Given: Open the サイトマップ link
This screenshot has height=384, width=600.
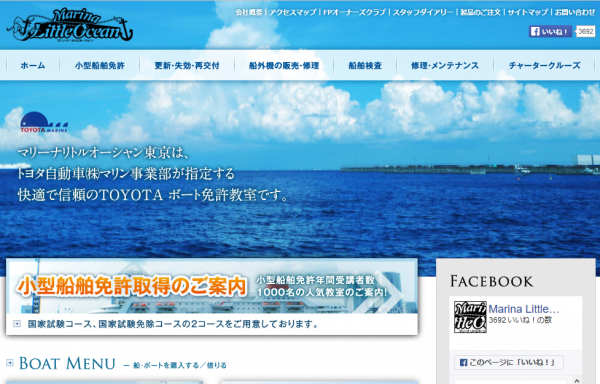Looking at the screenshot, I should [x=528, y=12].
